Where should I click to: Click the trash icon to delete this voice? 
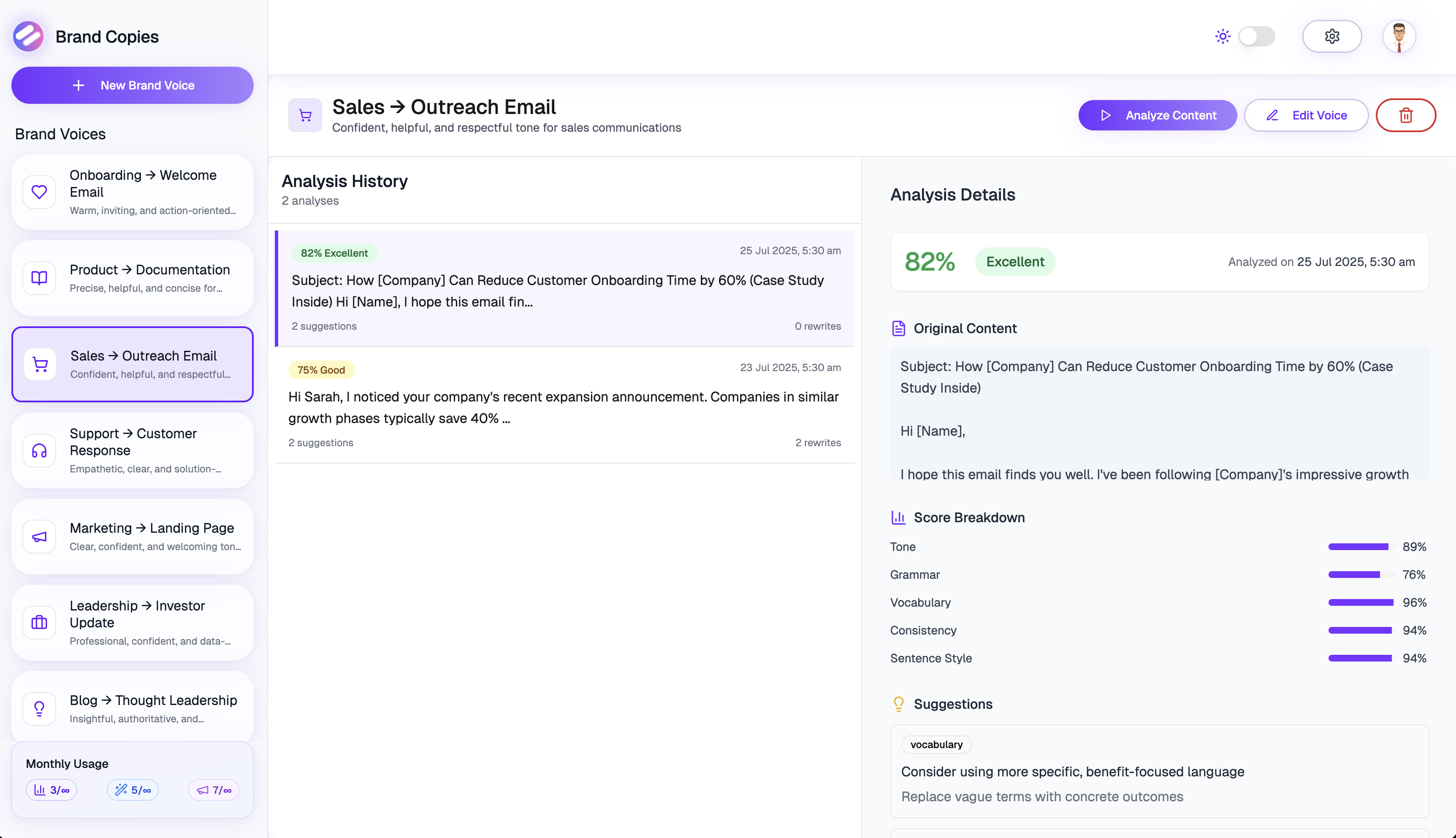tap(1406, 115)
